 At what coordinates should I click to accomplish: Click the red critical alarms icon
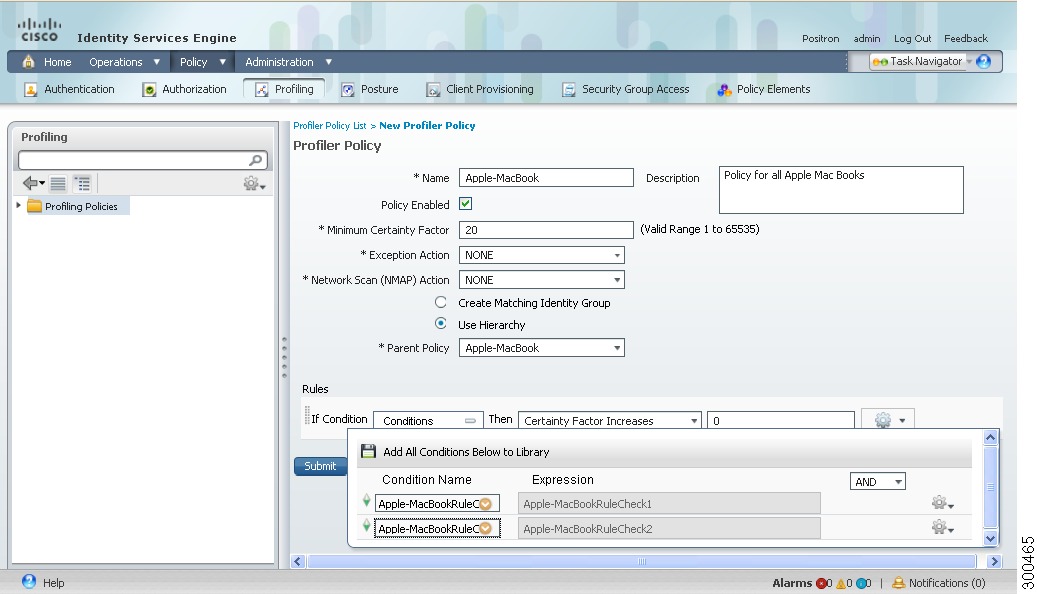pos(821,583)
